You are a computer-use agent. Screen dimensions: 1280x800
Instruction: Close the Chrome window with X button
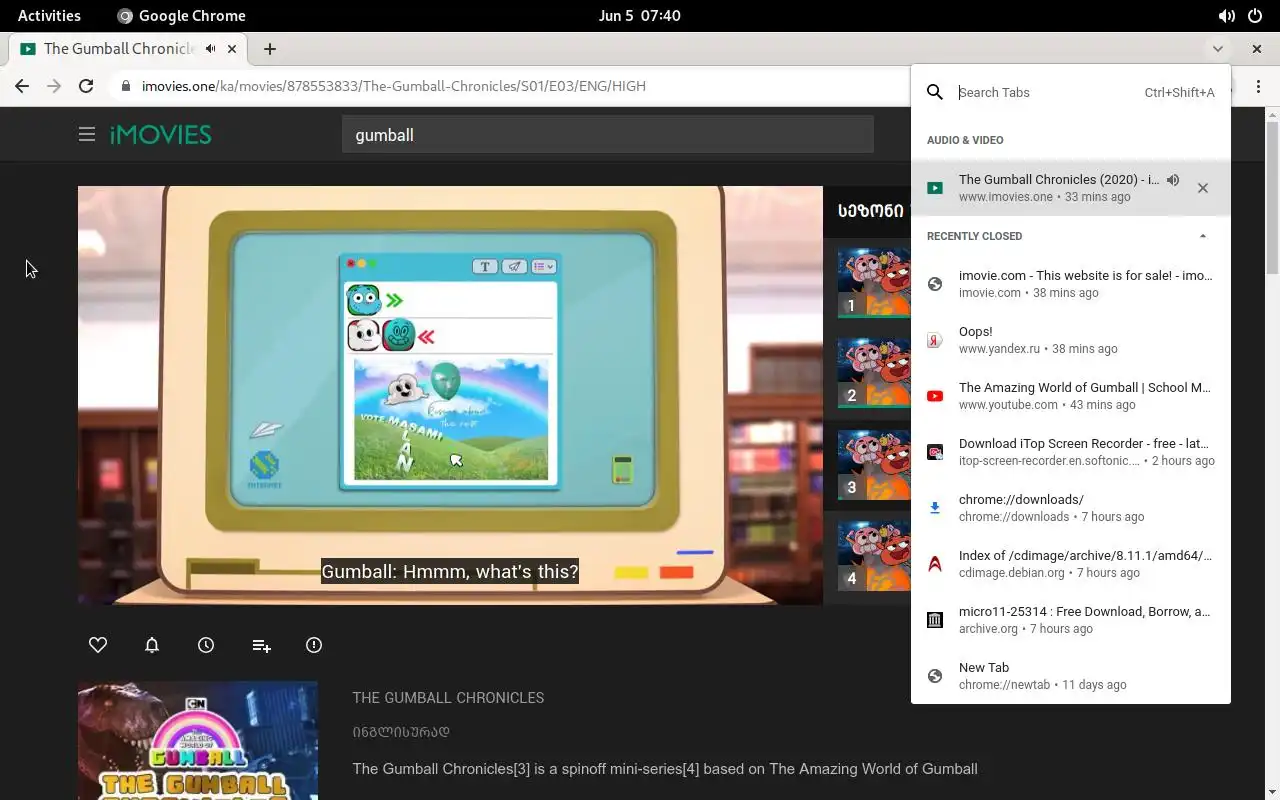(x=1257, y=48)
